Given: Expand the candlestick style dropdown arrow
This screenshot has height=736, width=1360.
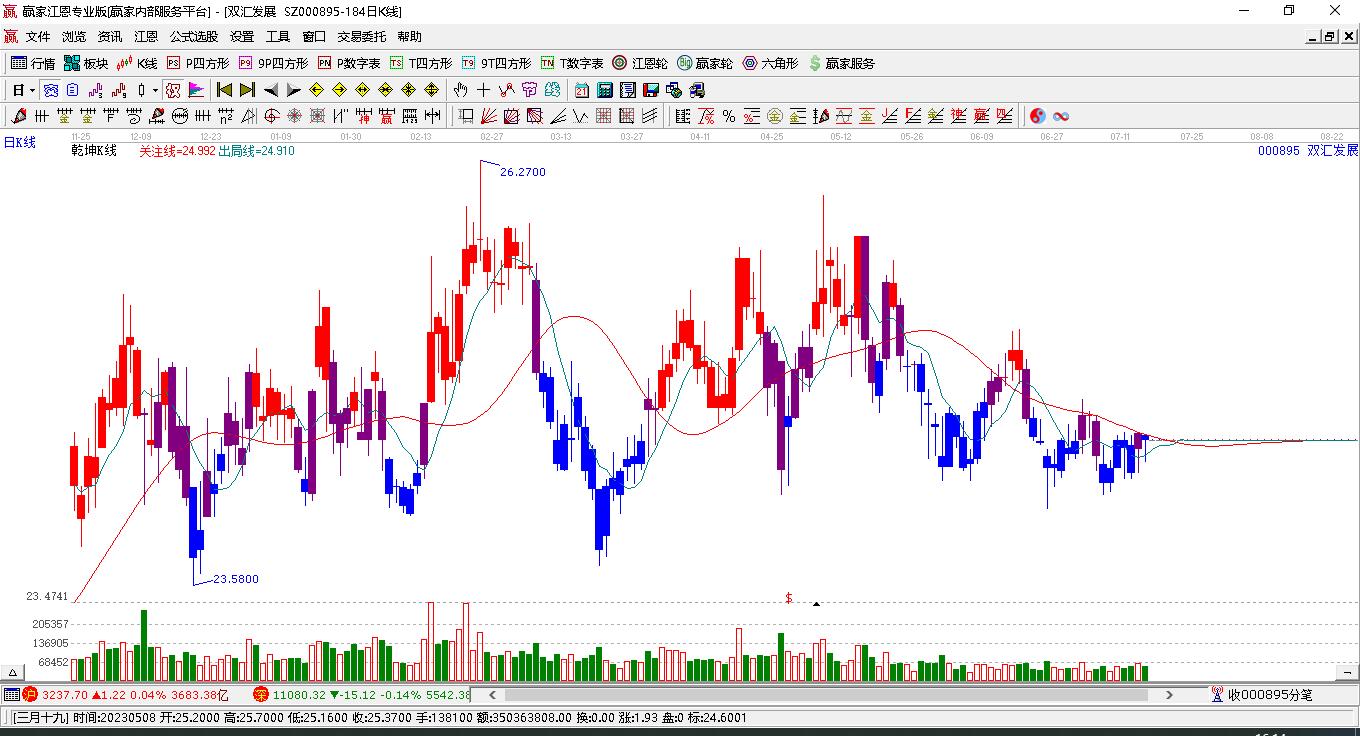Looking at the screenshot, I should [x=155, y=90].
